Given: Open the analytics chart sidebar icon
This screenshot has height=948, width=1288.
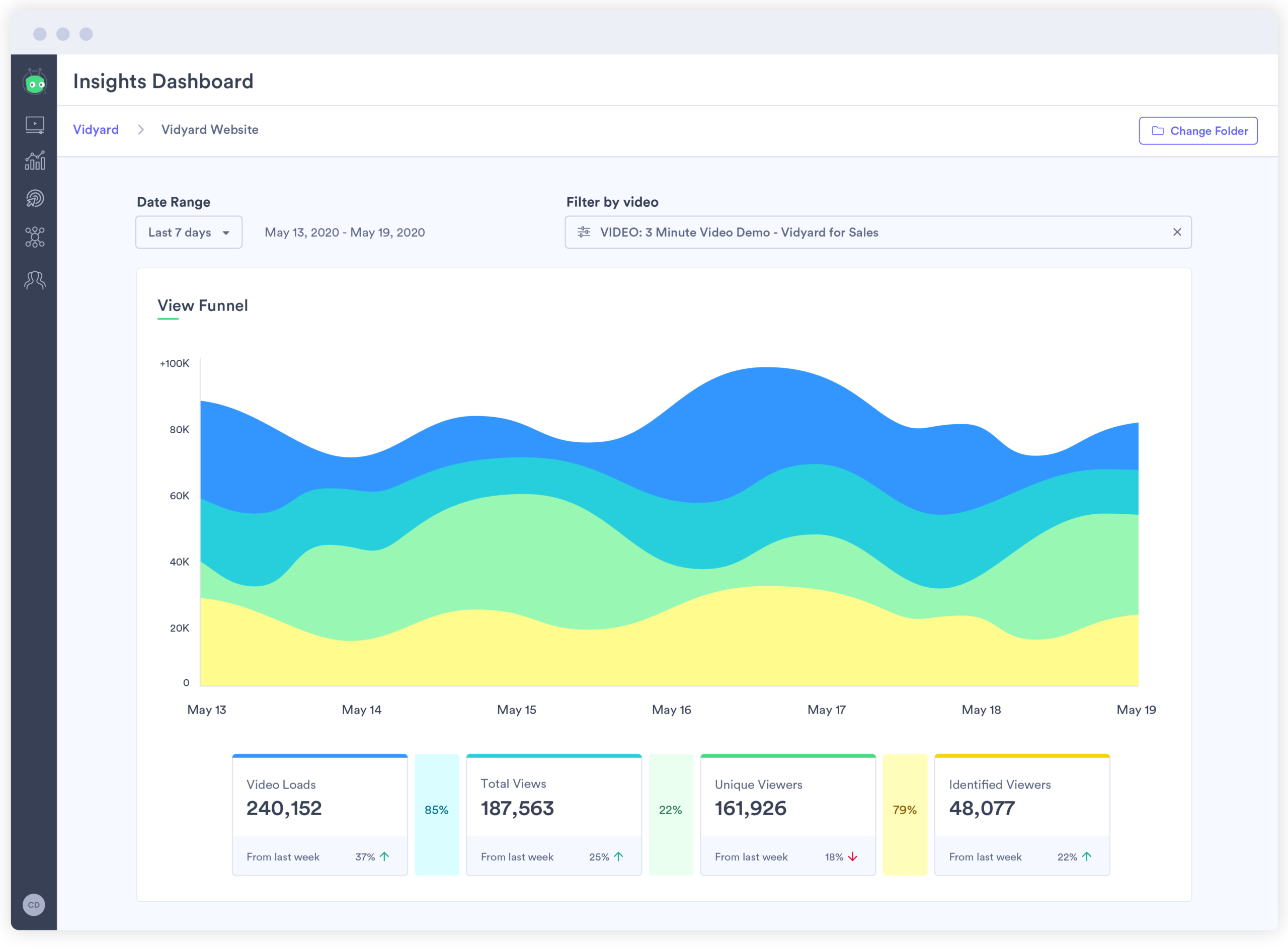Looking at the screenshot, I should point(35,161).
